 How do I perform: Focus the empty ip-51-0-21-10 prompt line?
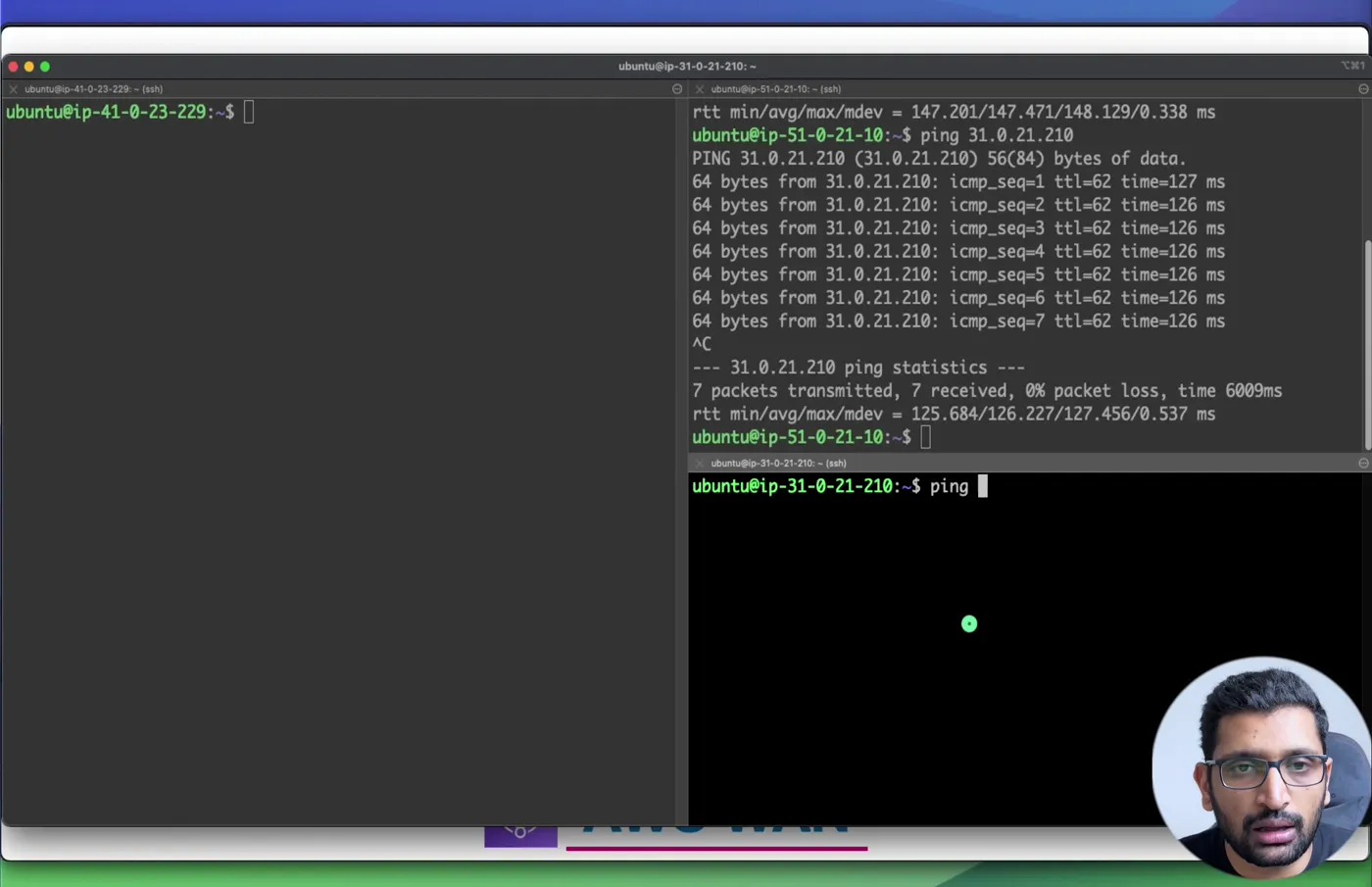811,437
